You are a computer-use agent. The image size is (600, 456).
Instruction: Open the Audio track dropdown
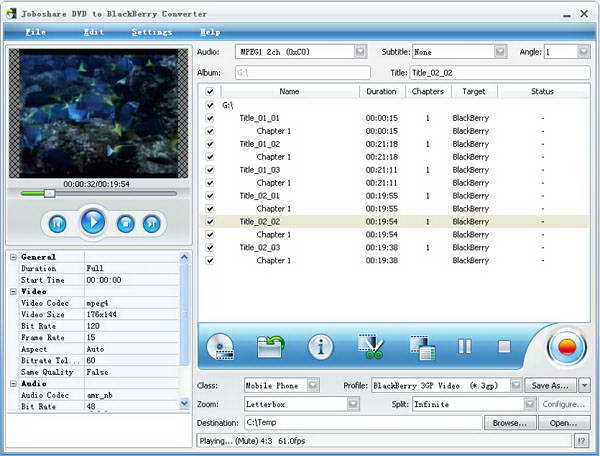click(x=360, y=51)
